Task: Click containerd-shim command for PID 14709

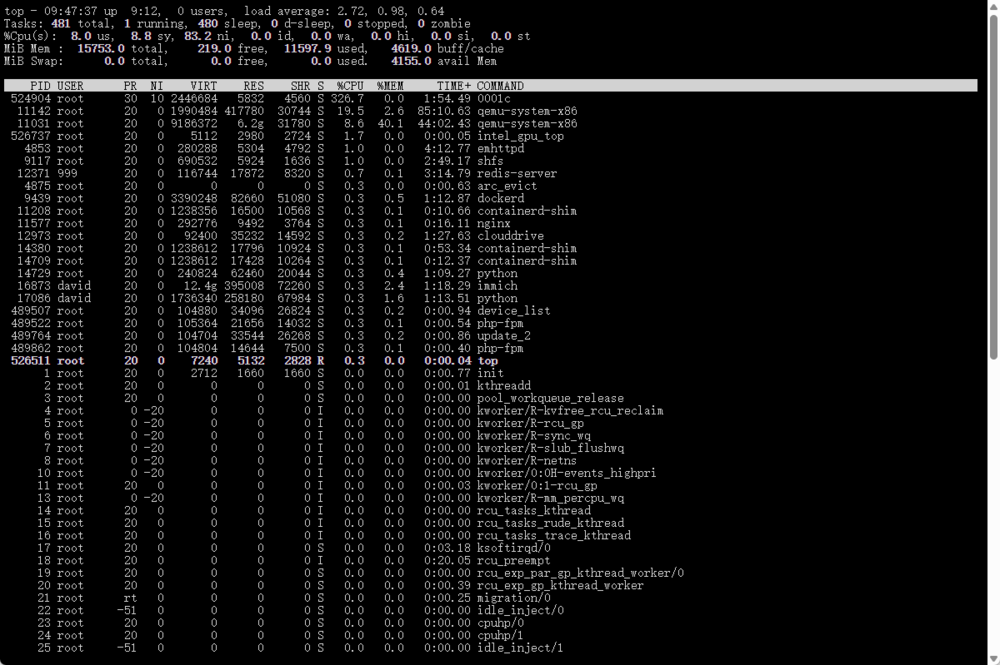Action: pos(527,261)
